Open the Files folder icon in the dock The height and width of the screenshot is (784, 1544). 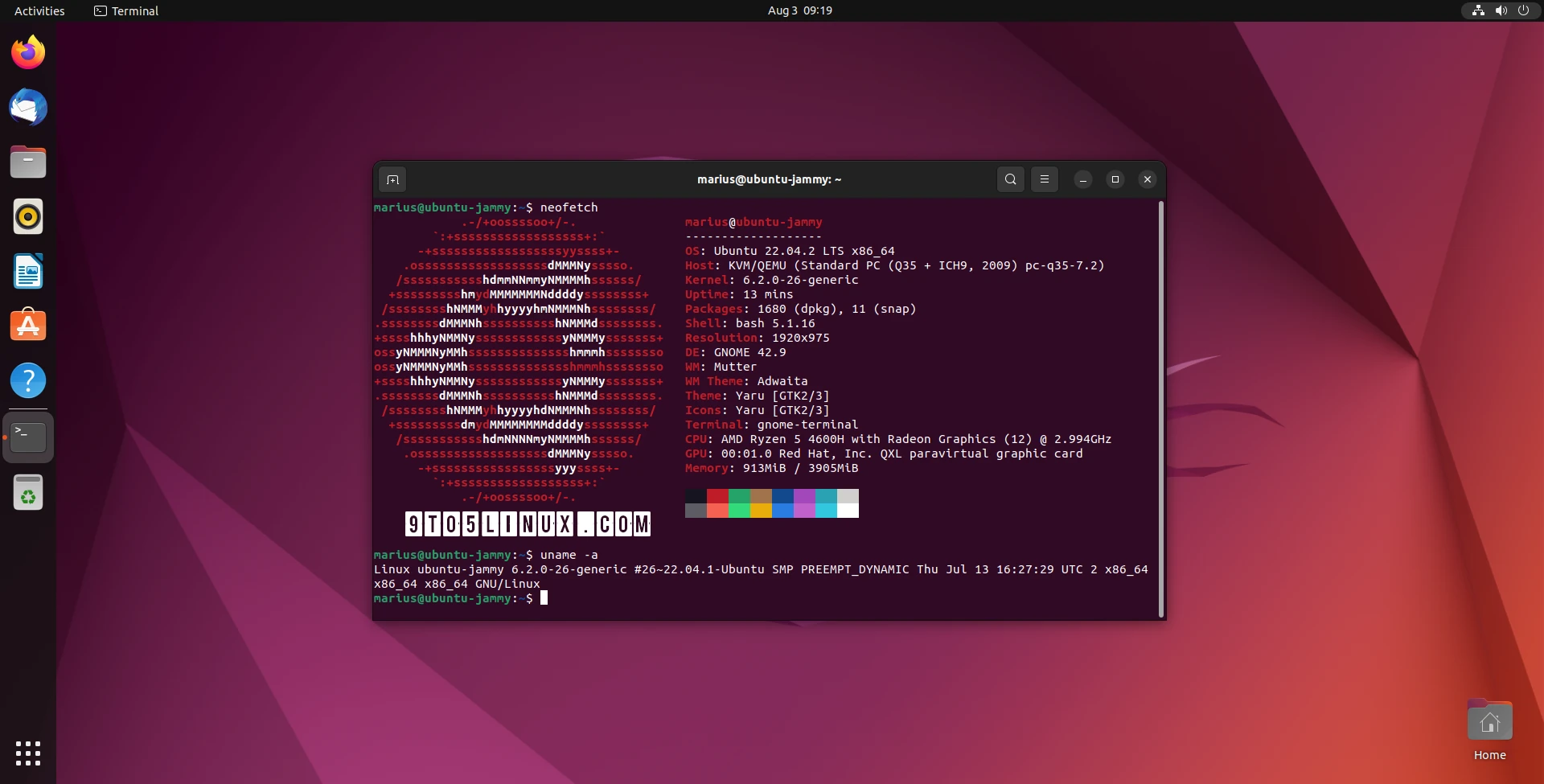click(27, 162)
